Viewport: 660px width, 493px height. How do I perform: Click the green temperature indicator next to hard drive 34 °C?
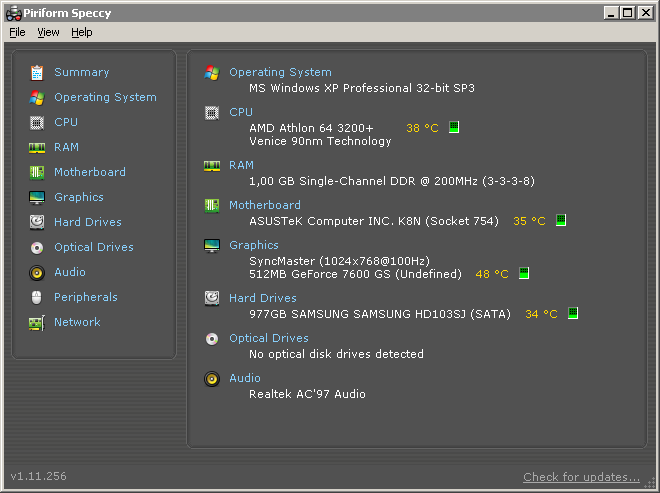[573, 313]
